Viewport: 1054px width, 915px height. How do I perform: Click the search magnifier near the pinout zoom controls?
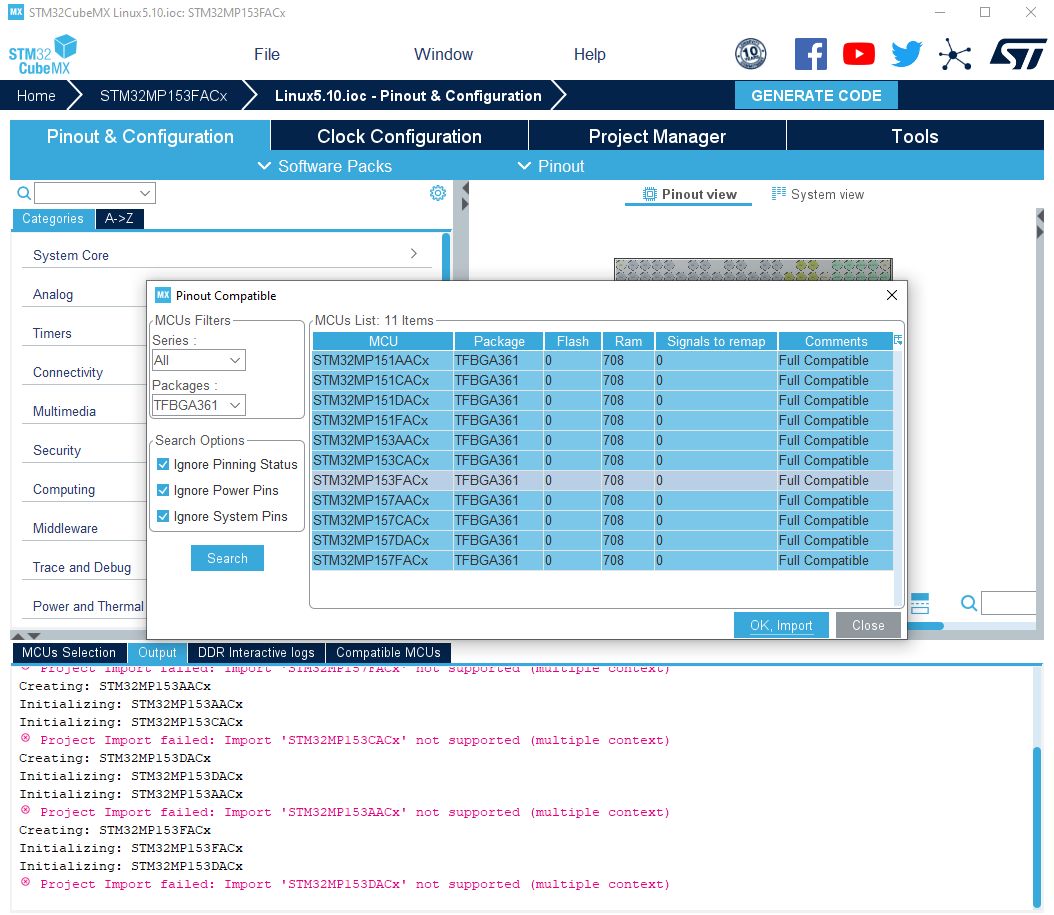[967, 603]
